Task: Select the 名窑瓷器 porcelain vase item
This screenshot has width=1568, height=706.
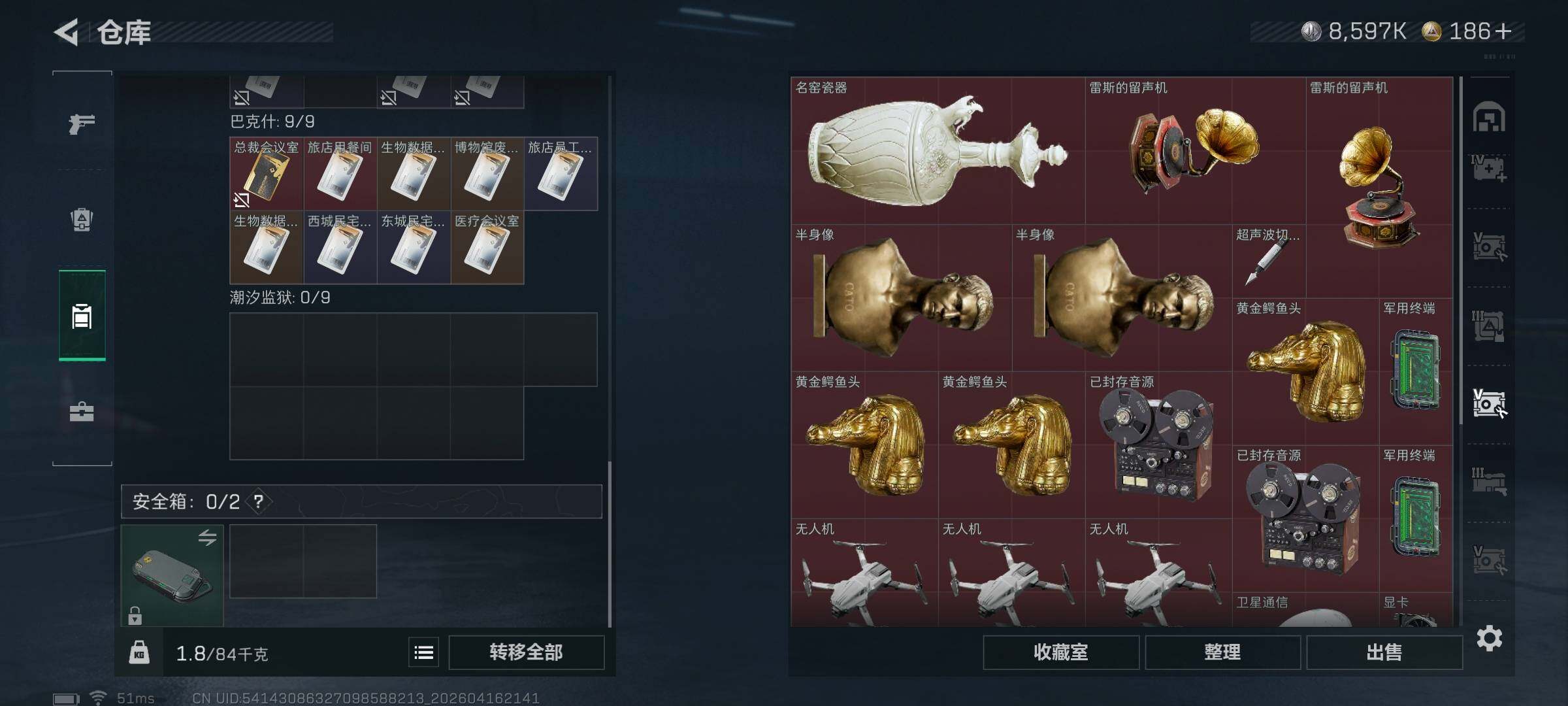Action: click(x=938, y=151)
